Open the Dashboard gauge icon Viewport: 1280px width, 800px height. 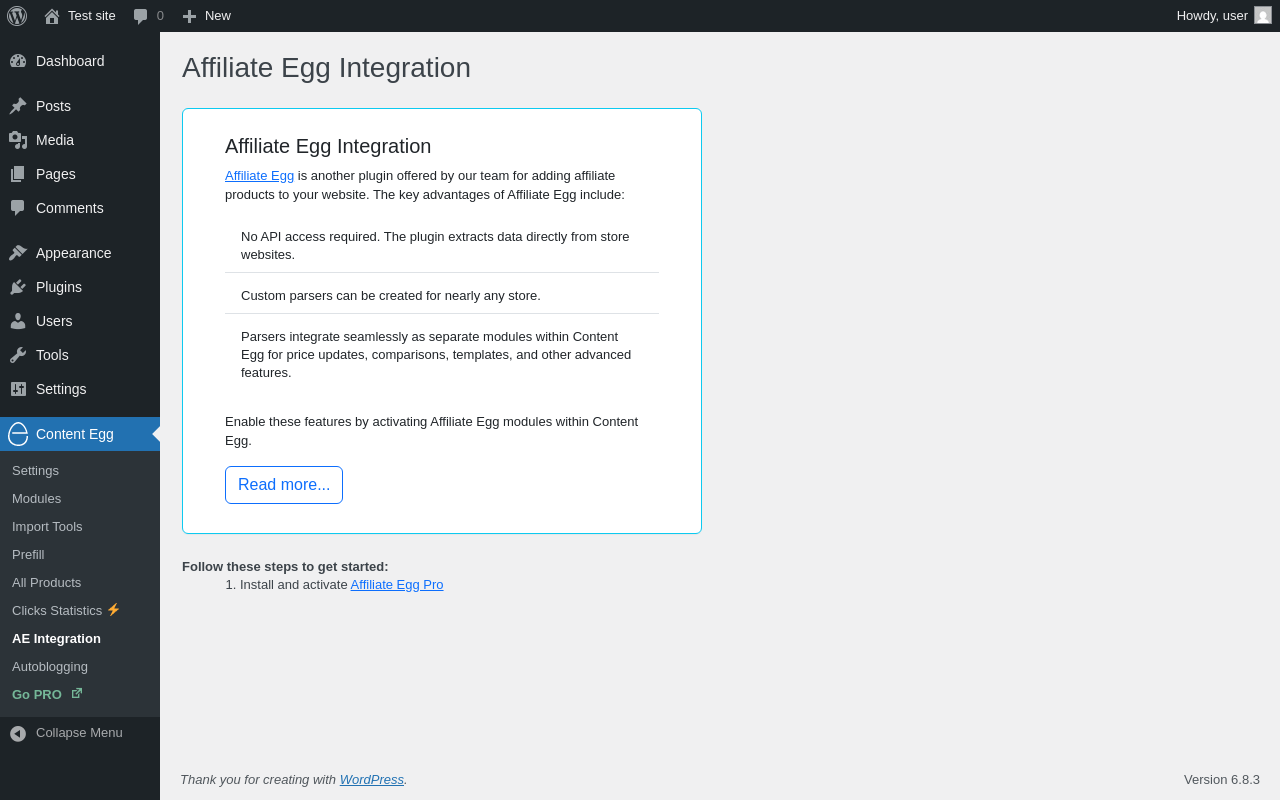pyautogui.click(x=18, y=61)
